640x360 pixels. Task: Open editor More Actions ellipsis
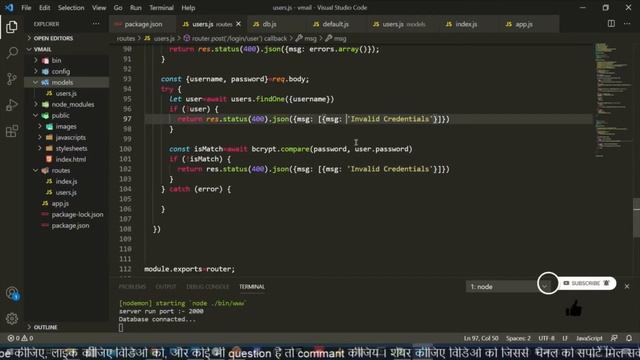tap(627, 24)
